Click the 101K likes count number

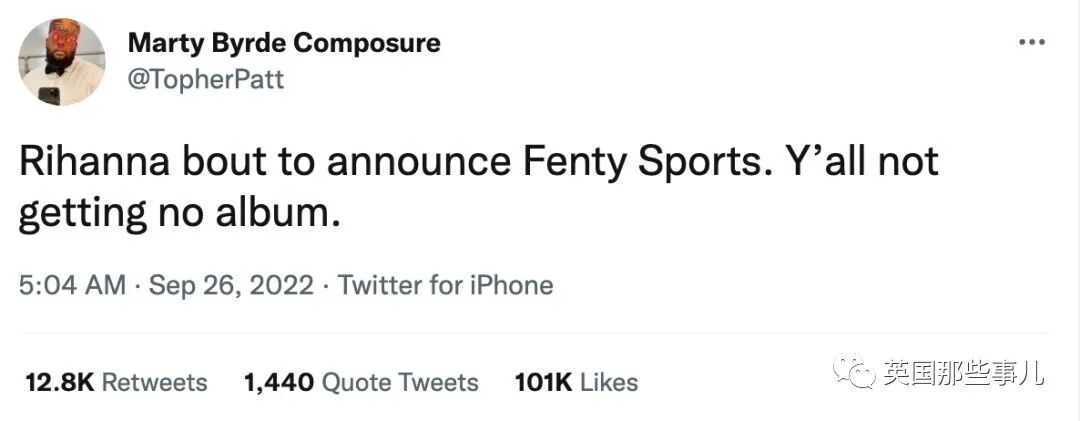[x=542, y=382]
